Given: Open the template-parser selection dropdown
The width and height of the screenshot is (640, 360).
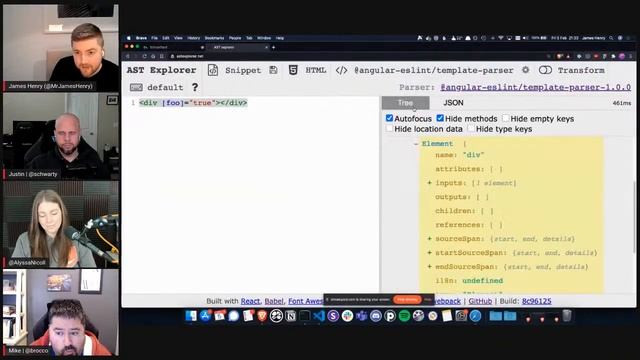Looking at the screenshot, I should point(433,70).
